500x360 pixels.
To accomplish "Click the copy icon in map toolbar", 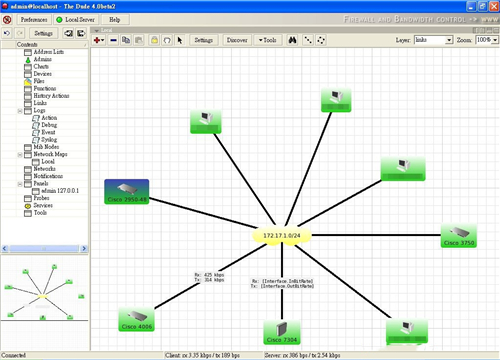I will 126,40.
